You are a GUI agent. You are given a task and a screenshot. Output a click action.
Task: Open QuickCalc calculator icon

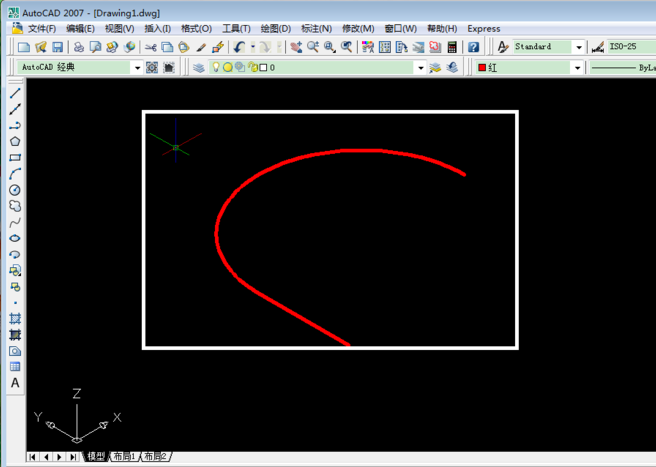coord(452,47)
